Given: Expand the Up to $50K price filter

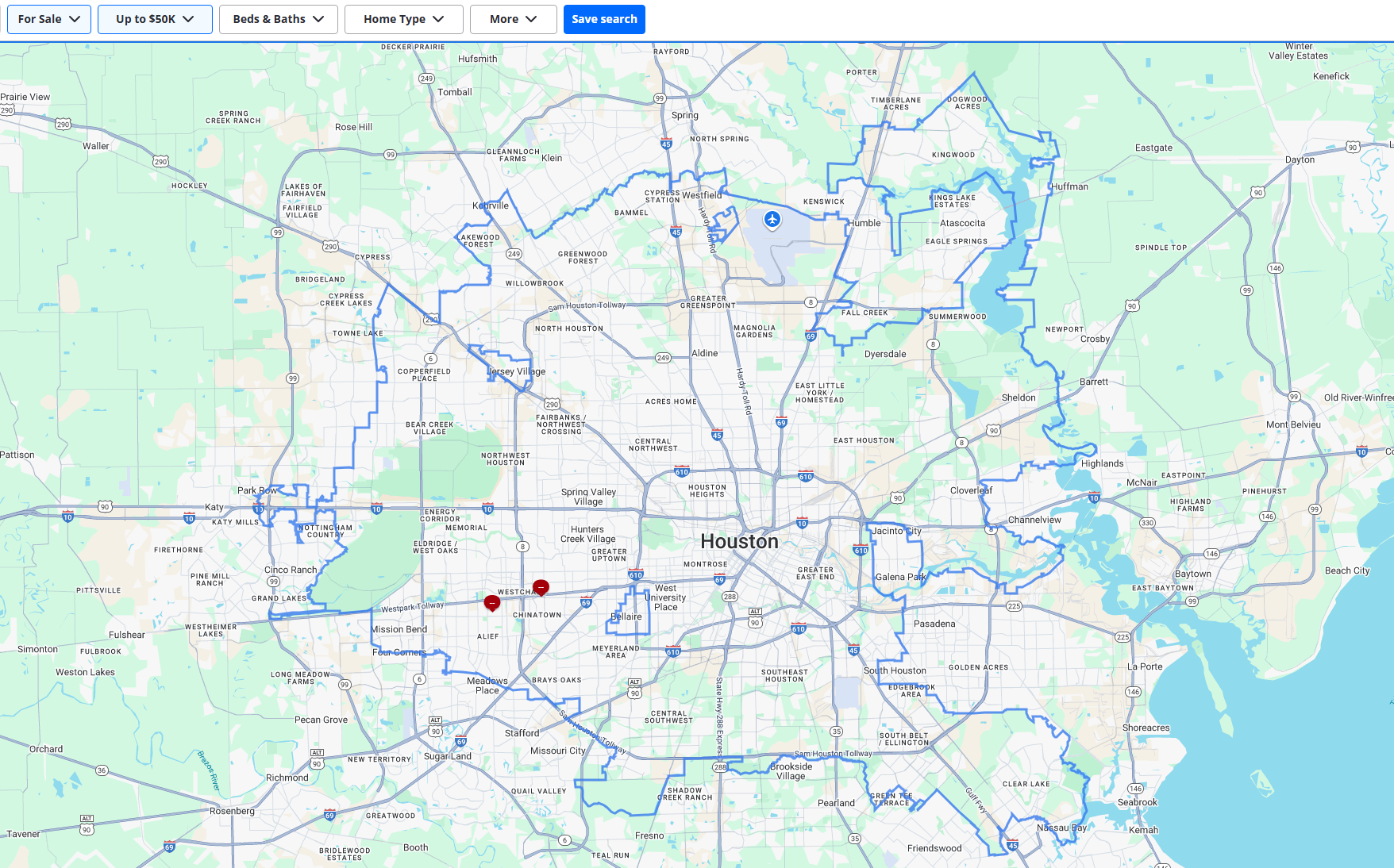Looking at the screenshot, I should coord(155,19).
